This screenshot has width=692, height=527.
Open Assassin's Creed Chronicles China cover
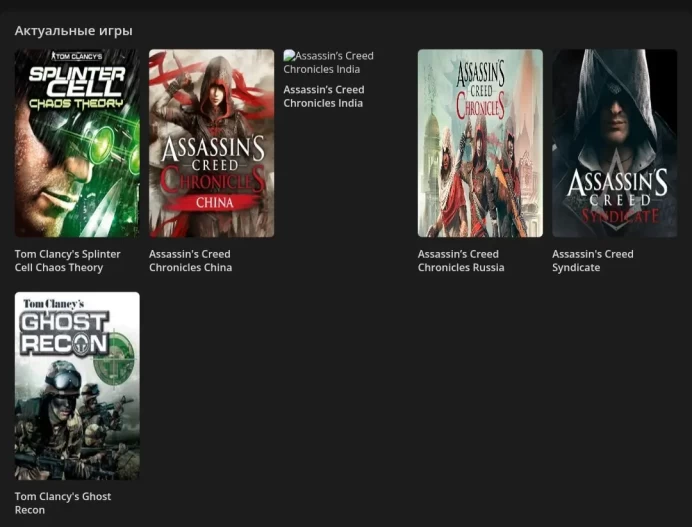coord(211,143)
